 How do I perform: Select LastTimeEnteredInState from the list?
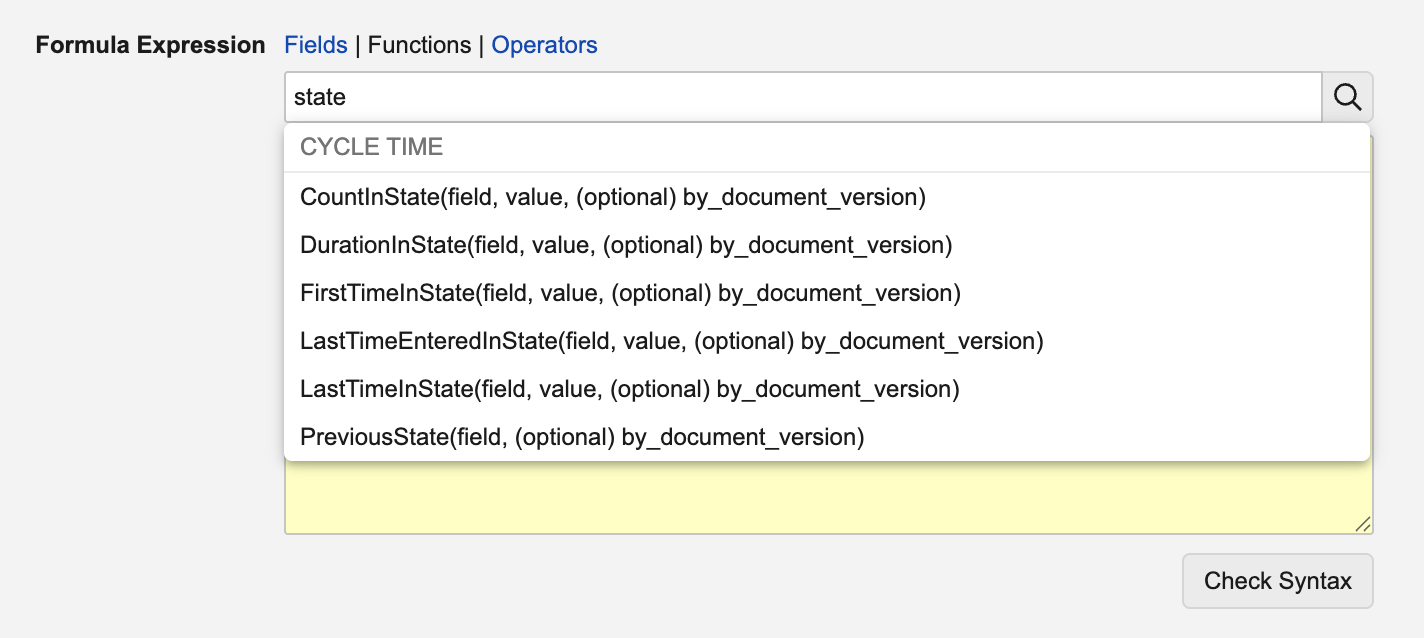pos(671,341)
